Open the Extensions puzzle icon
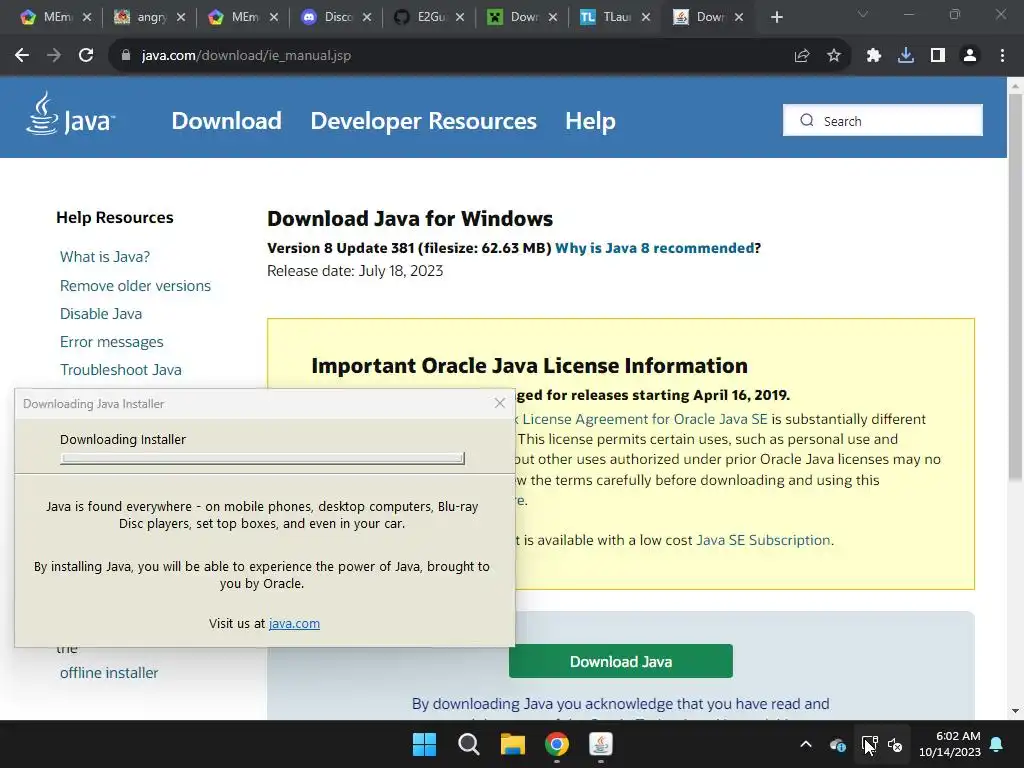Screen dimensions: 1024x768 874,56
